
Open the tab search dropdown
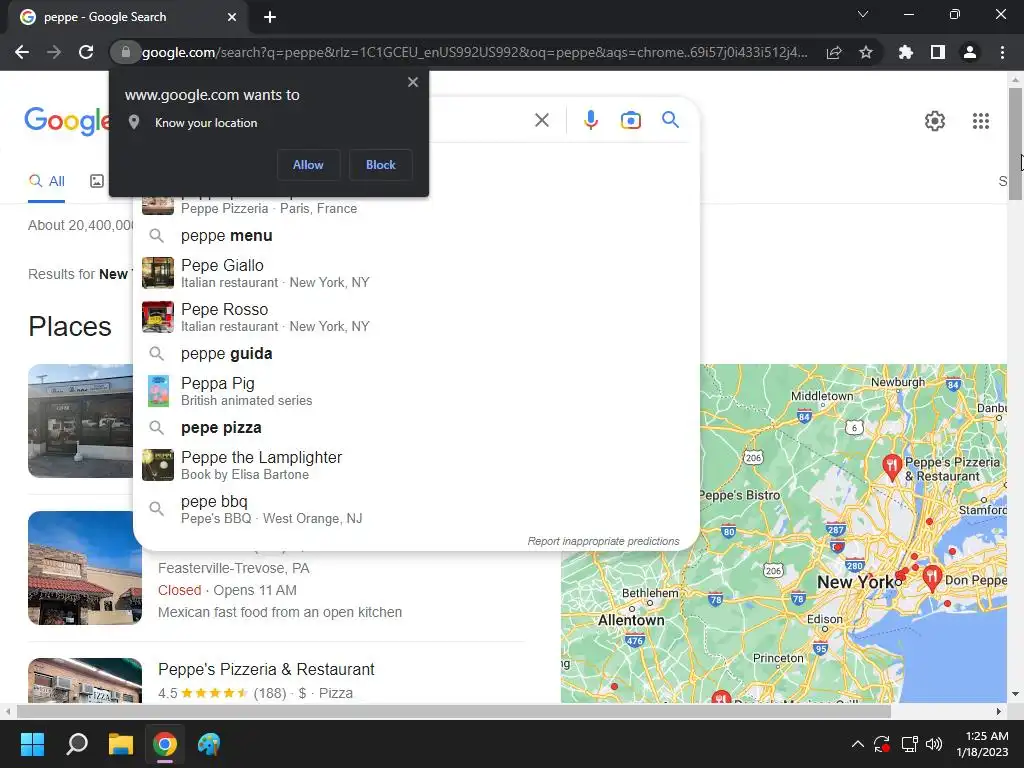tap(863, 14)
